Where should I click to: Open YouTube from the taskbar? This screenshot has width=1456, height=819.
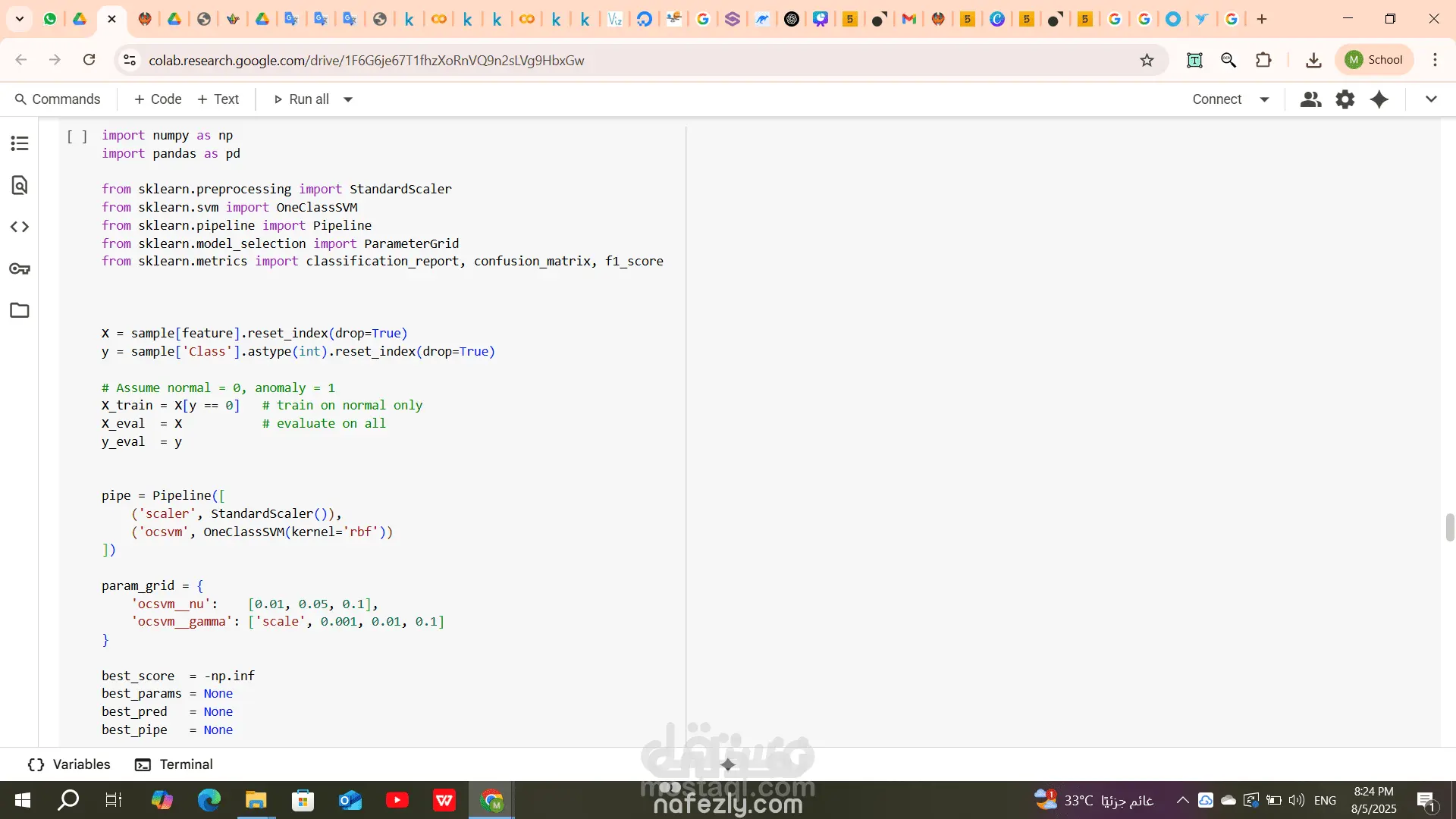tap(397, 800)
